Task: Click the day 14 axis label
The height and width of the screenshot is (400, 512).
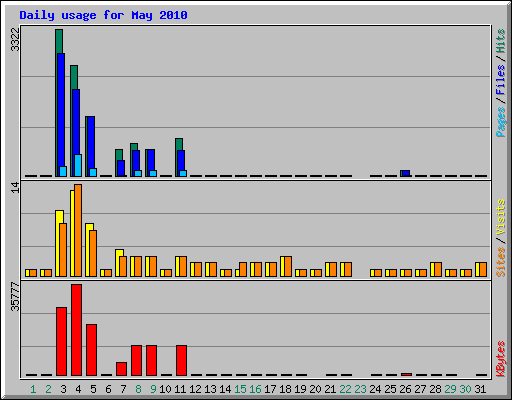Action: (225, 389)
